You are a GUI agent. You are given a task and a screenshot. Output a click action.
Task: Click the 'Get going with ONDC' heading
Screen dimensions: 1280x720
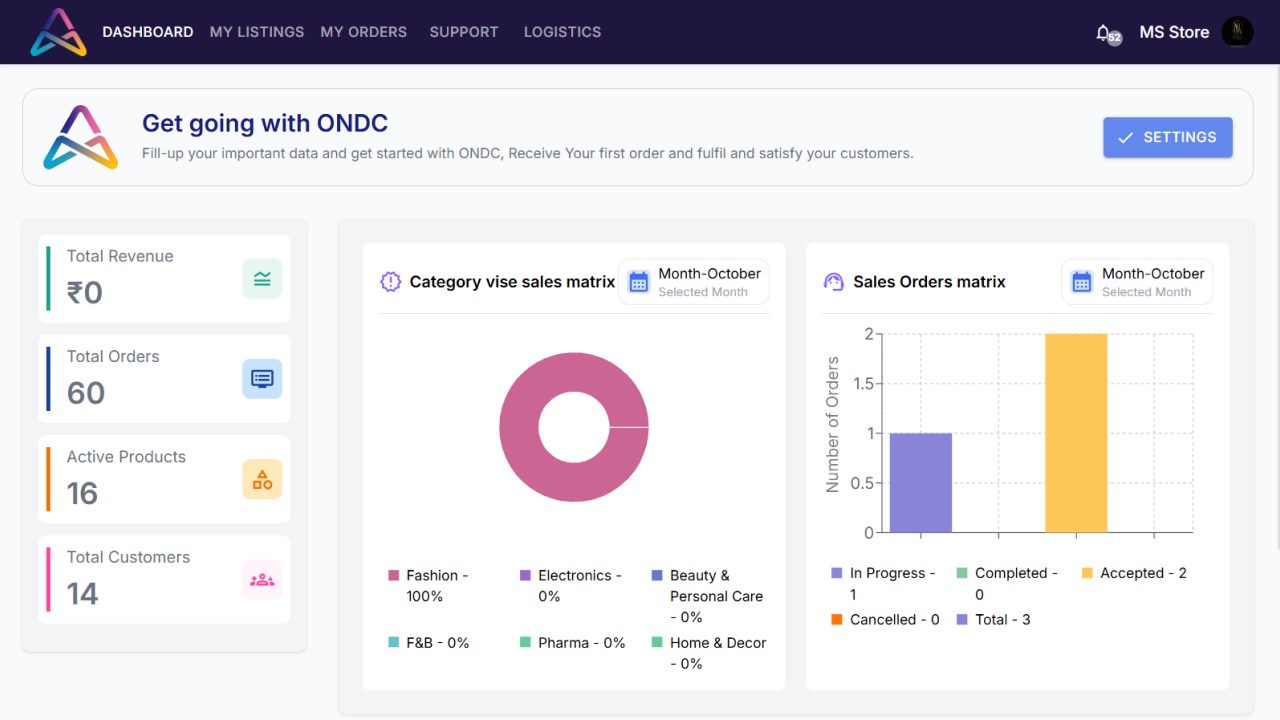[x=265, y=123]
